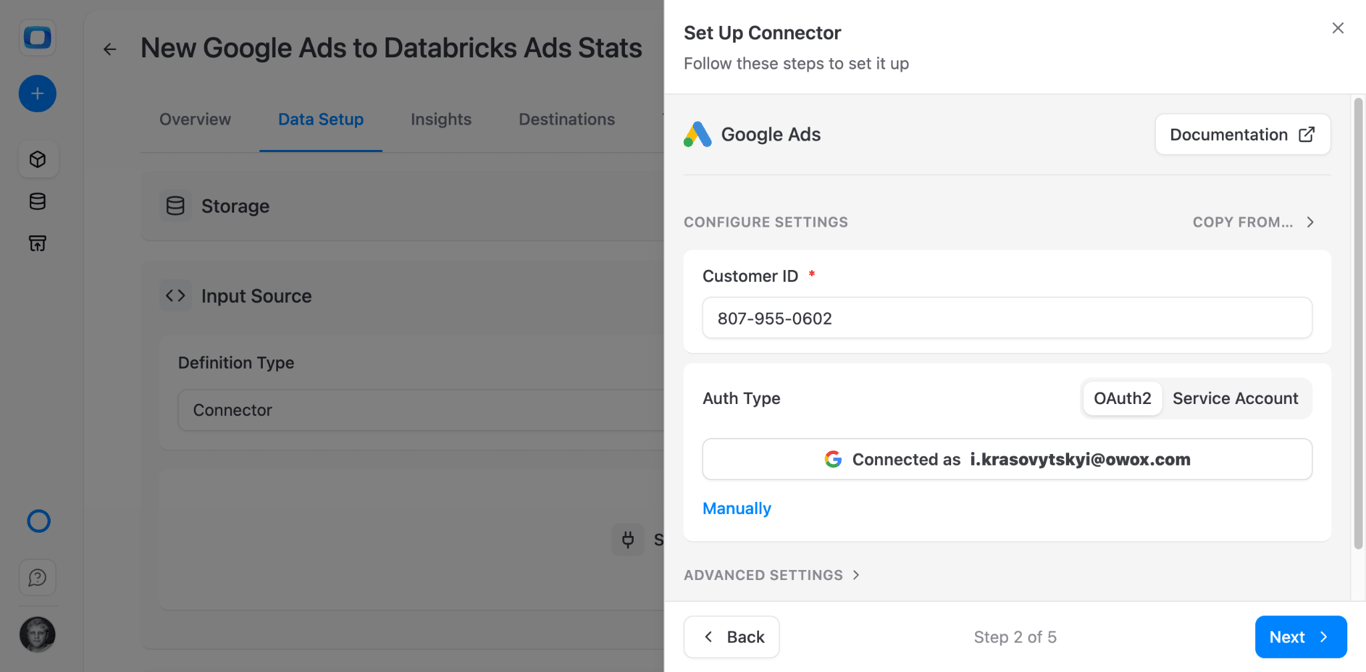Select the Data Setup tab
The height and width of the screenshot is (672, 1366).
point(321,119)
